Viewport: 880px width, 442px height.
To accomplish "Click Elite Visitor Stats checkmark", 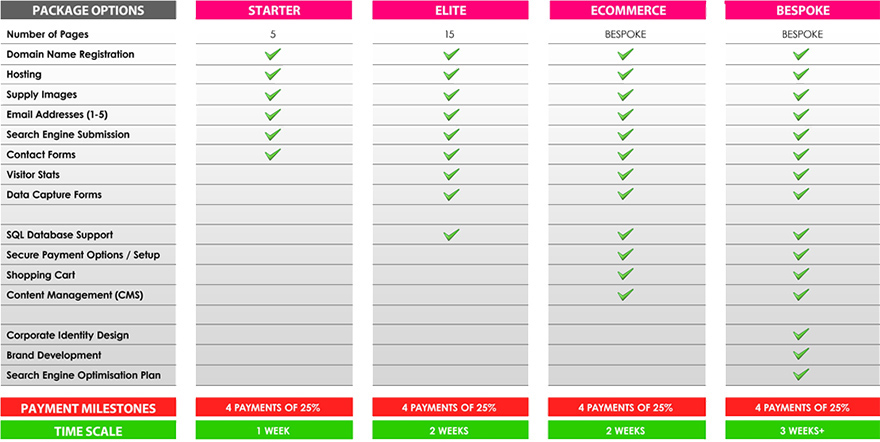I will coord(451,174).
